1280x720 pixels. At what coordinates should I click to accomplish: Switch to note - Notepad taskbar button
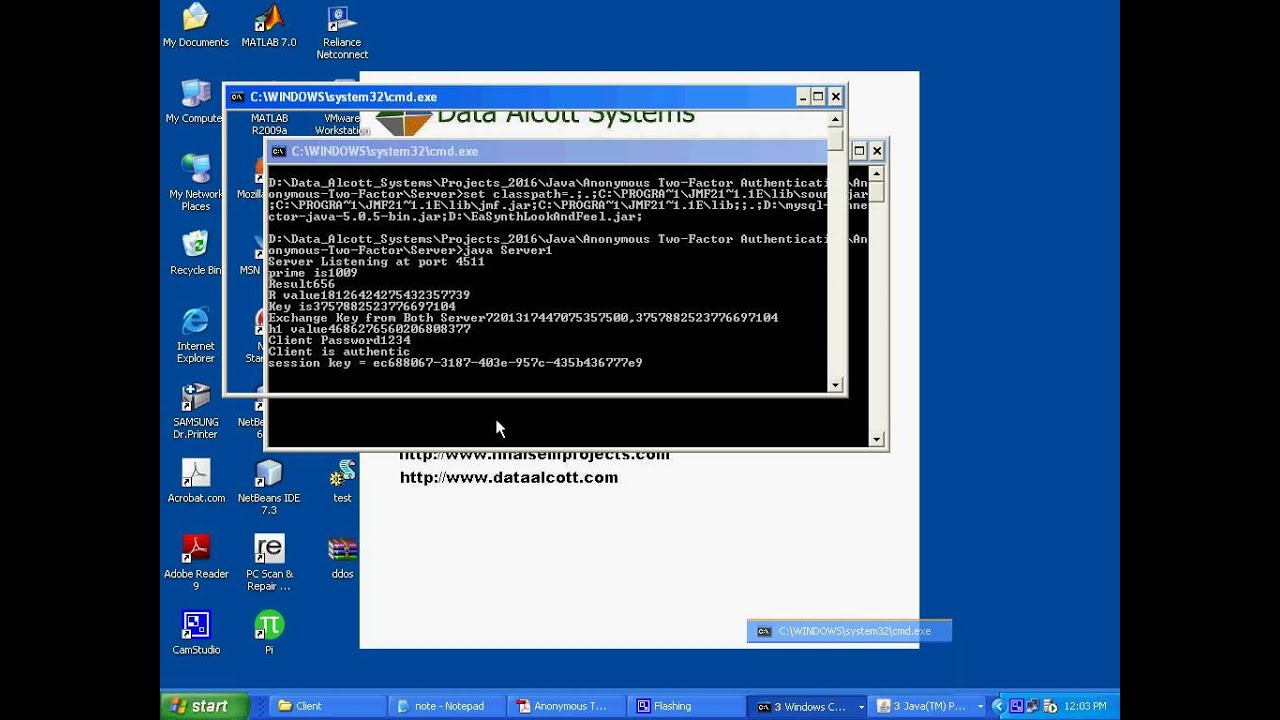coord(447,706)
